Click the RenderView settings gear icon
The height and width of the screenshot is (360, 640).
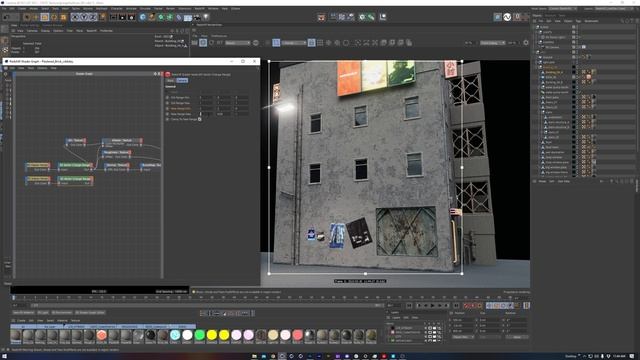526,42
